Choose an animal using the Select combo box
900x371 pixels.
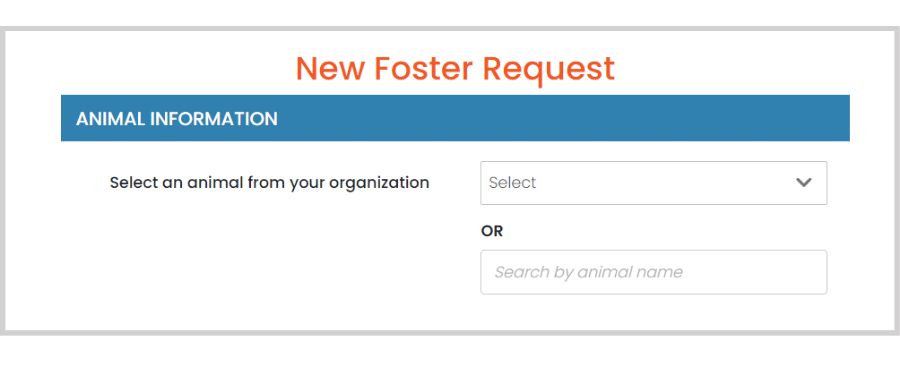click(654, 183)
